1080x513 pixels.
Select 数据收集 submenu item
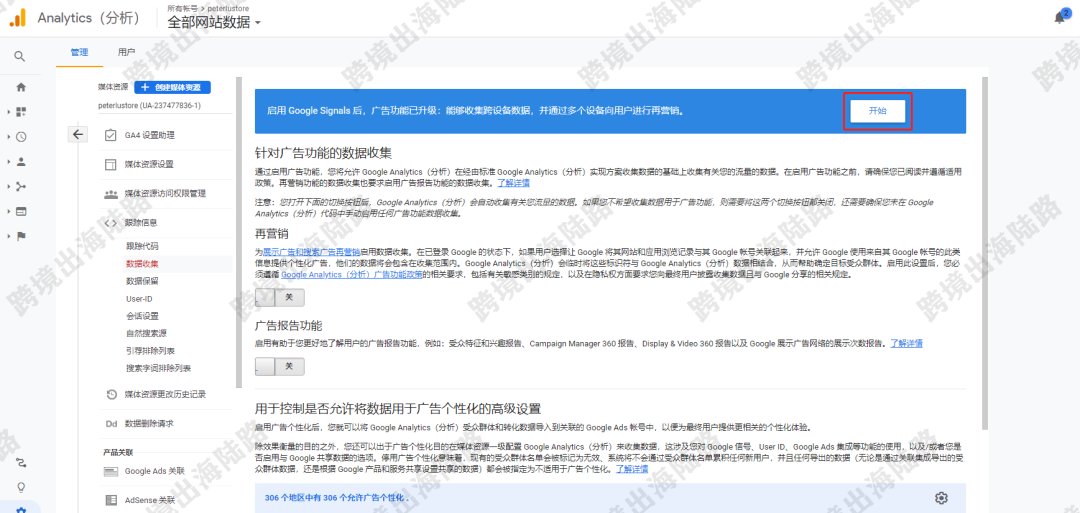tap(142, 264)
